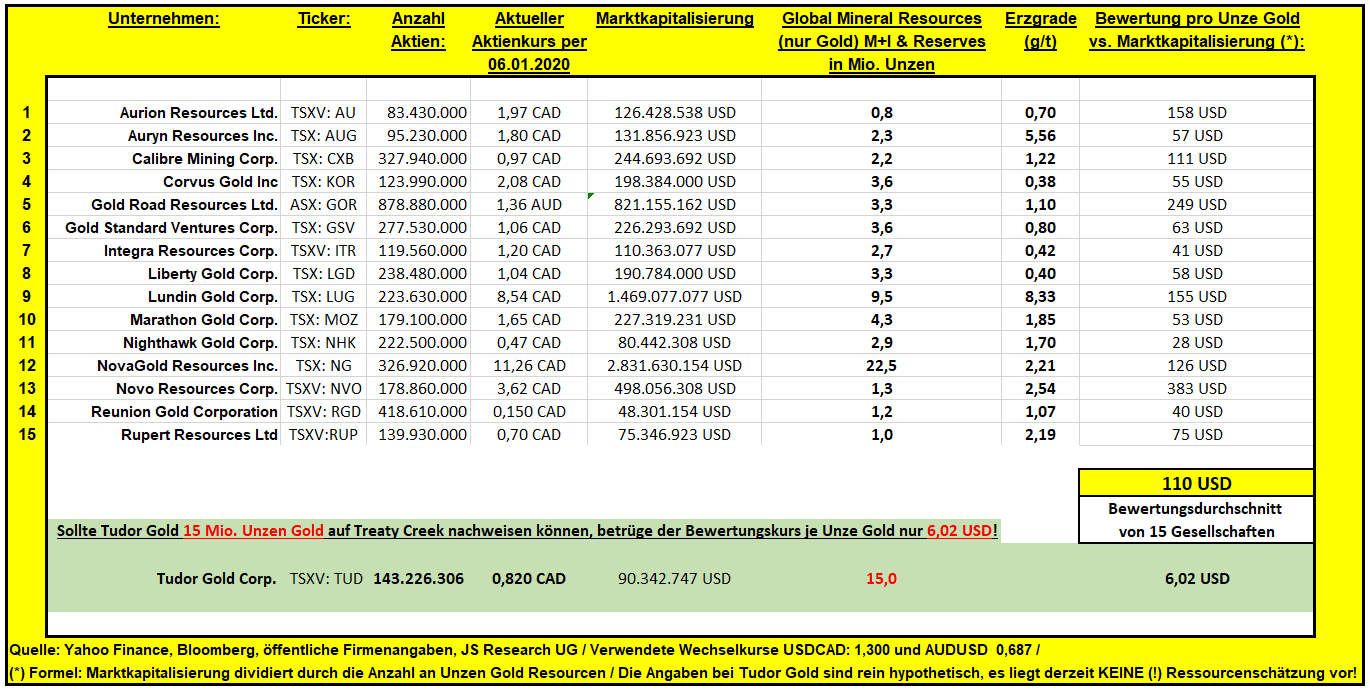Select the 'Unternehmen:' column header
This screenshot has height=692, width=1370.
pyautogui.click(x=163, y=19)
